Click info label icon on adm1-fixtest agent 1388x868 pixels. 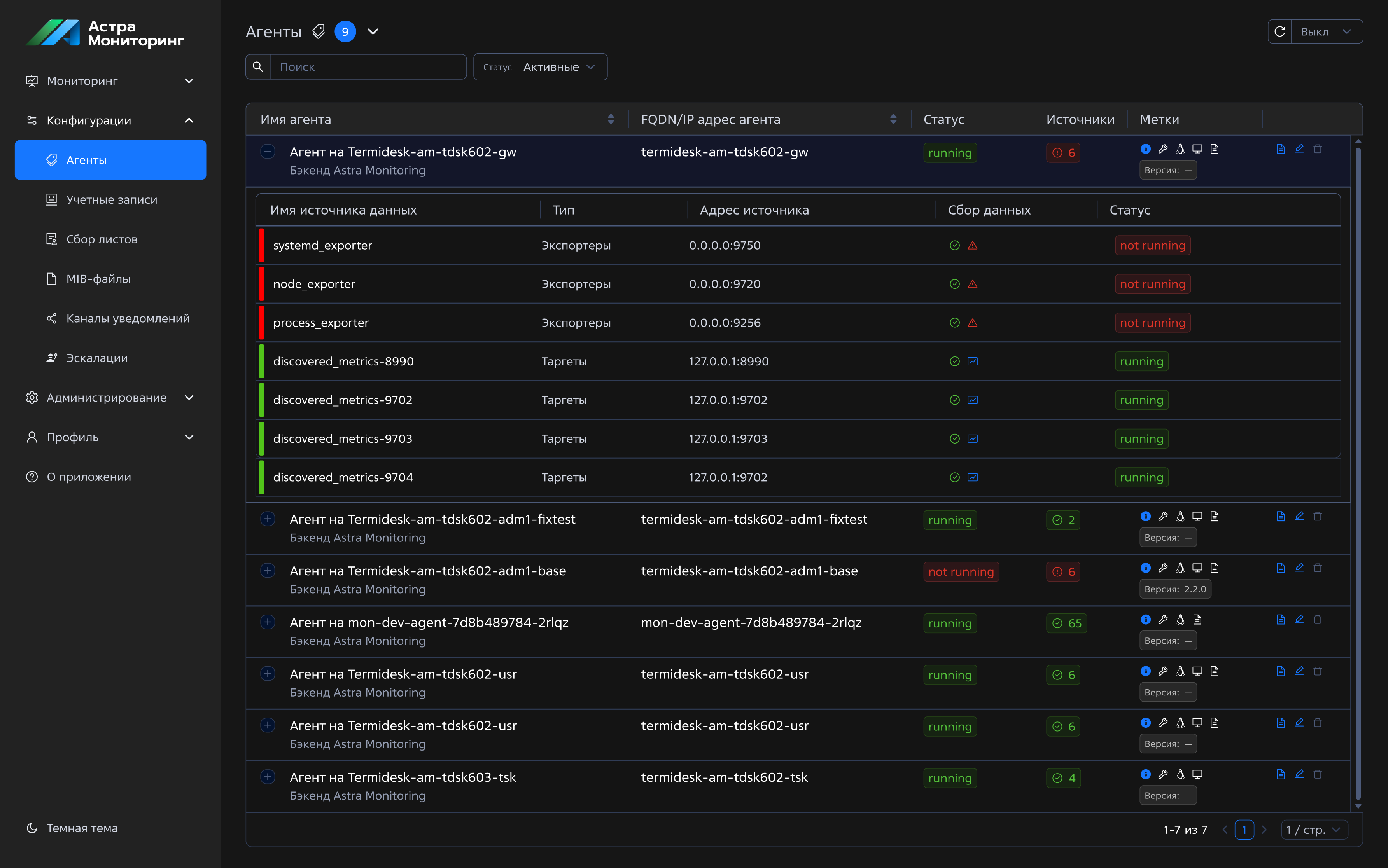pos(1145,516)
